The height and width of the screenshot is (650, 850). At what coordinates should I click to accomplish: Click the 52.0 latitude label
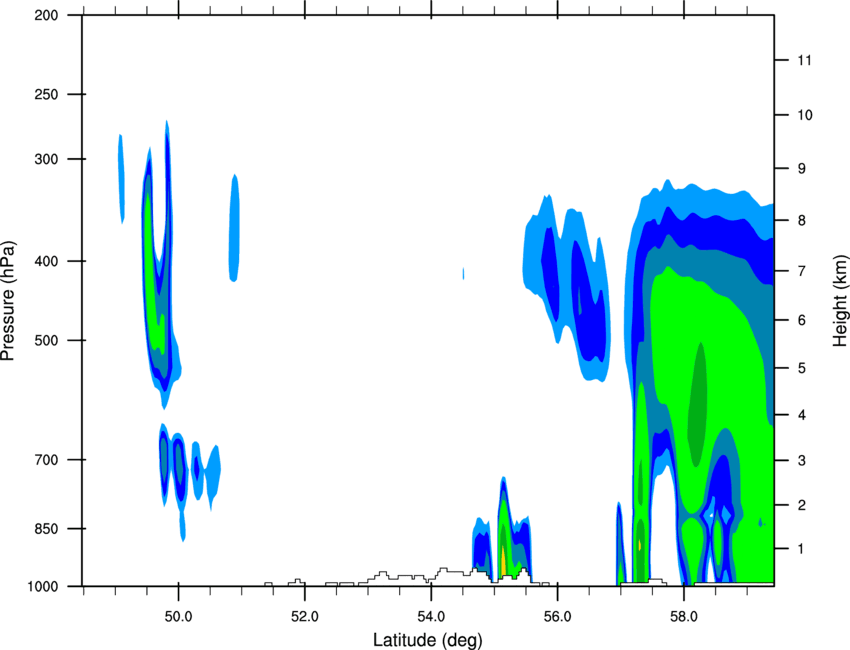point(305,617)
